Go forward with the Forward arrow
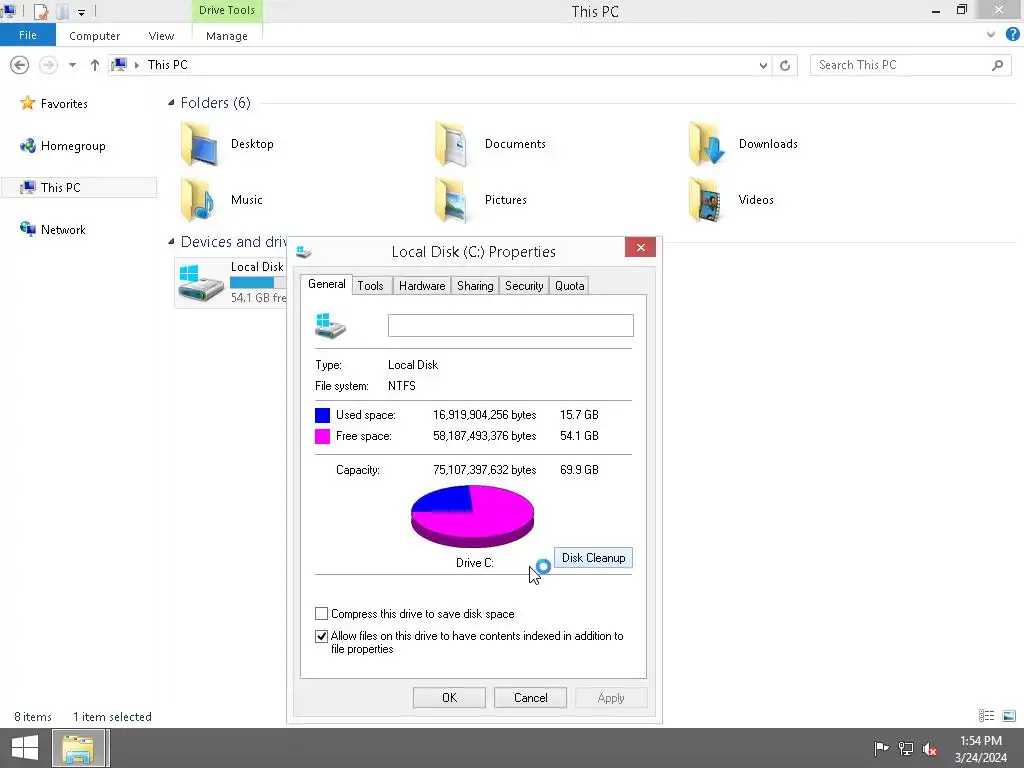The image size is (1024, 768). pyautogui.click(x=48, y=65)
